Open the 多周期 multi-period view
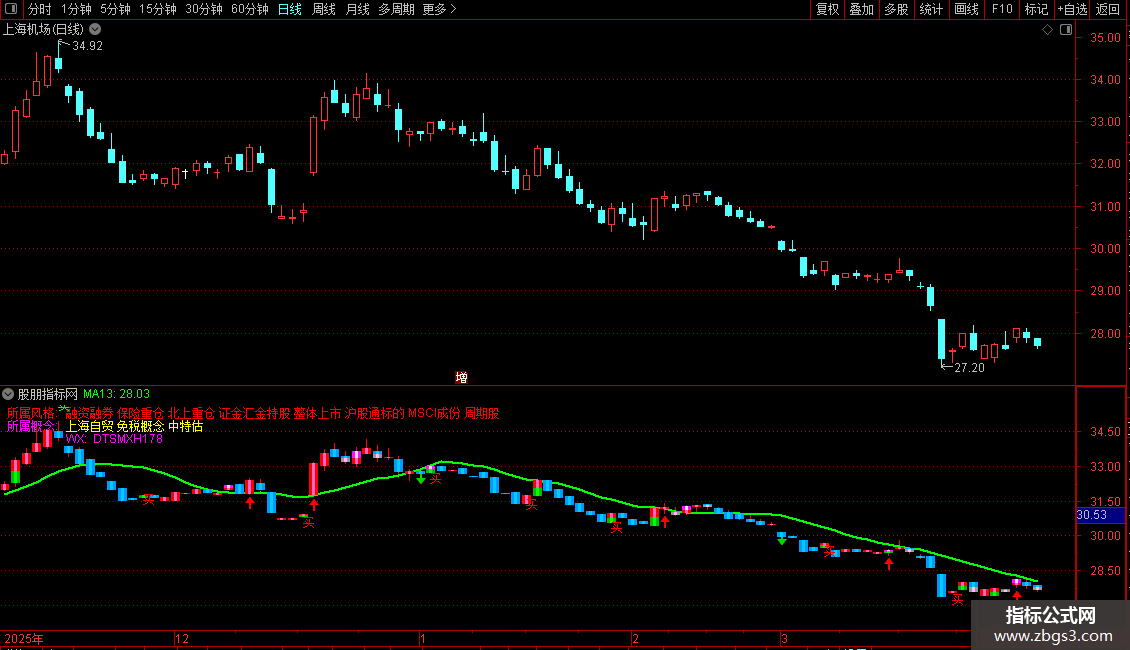Screen dimensions: 1130x650 (x=396, y=9)
